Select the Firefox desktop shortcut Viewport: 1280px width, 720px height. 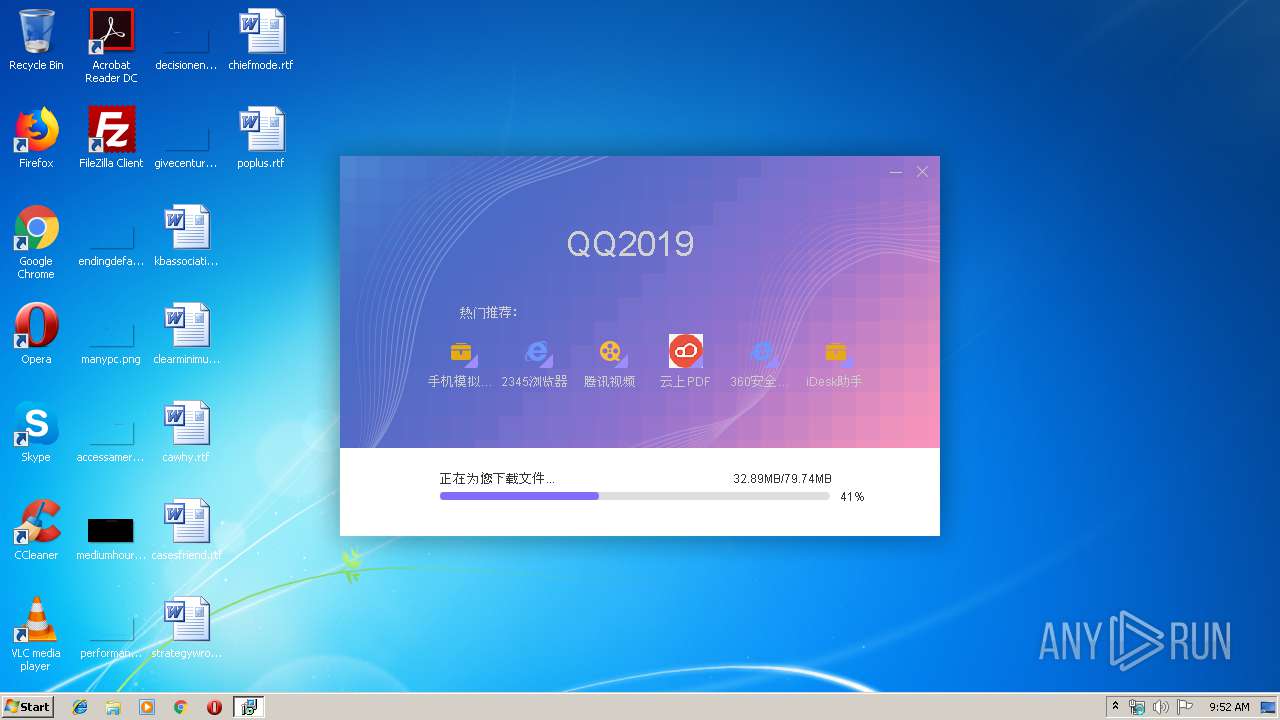[x=36, y=138]
